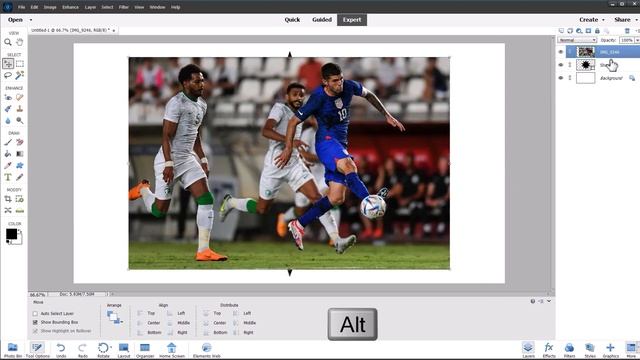This screenshot has height=360, width=640.
Task: Select the Eraser tool
Action: (x=20, y=142)
